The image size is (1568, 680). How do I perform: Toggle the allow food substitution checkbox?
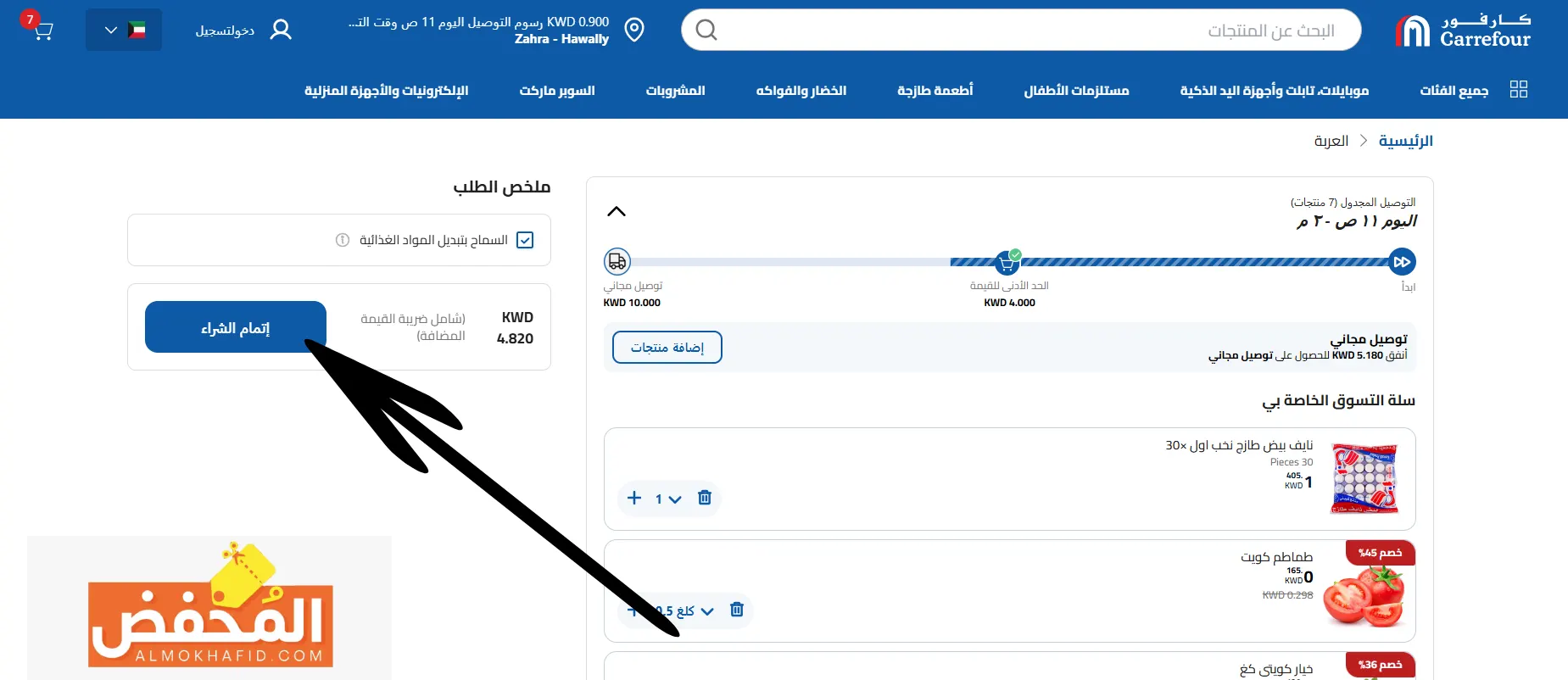pos(525,240)
